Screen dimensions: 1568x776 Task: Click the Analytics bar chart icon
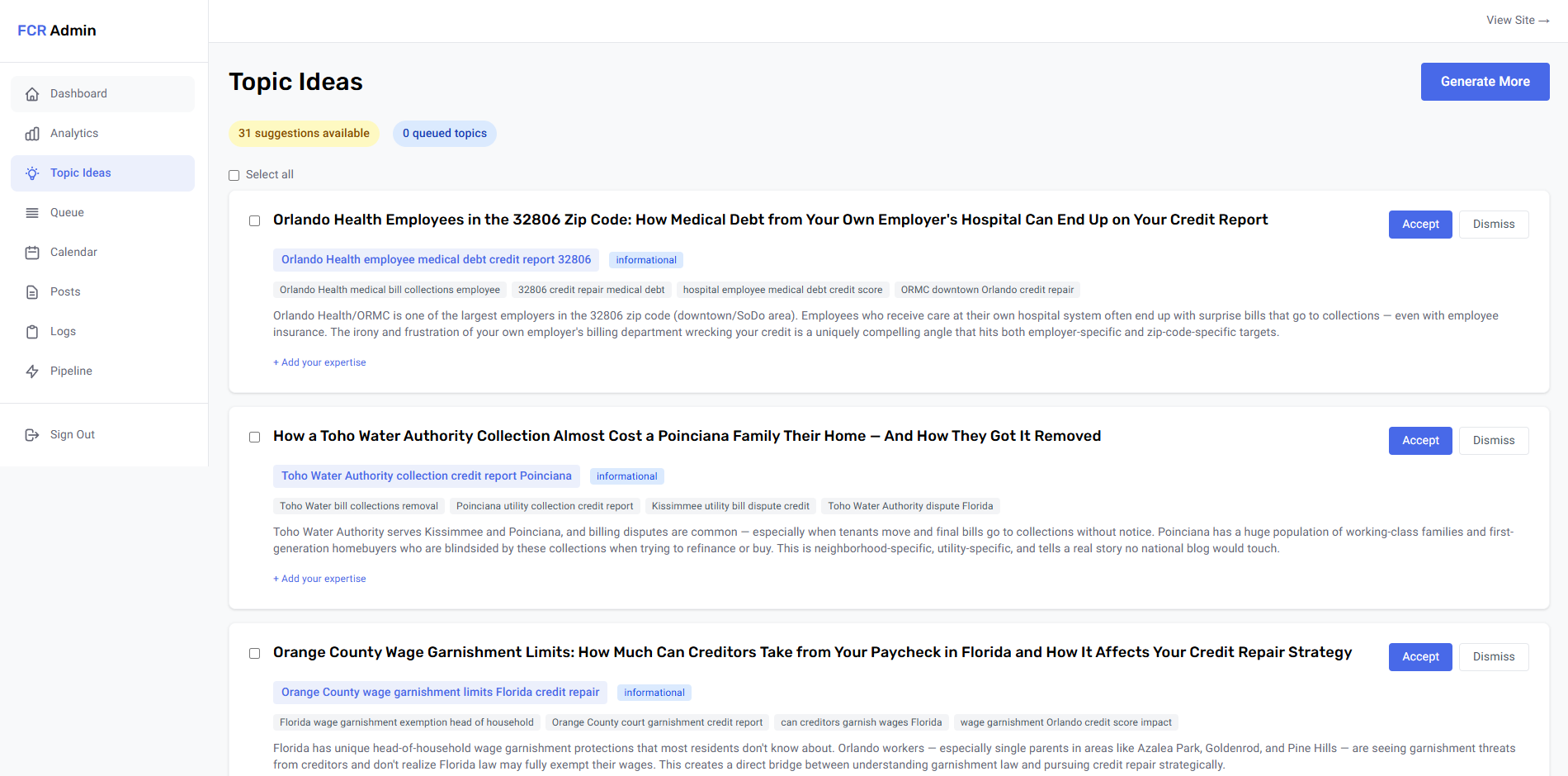tap(32, 134)
